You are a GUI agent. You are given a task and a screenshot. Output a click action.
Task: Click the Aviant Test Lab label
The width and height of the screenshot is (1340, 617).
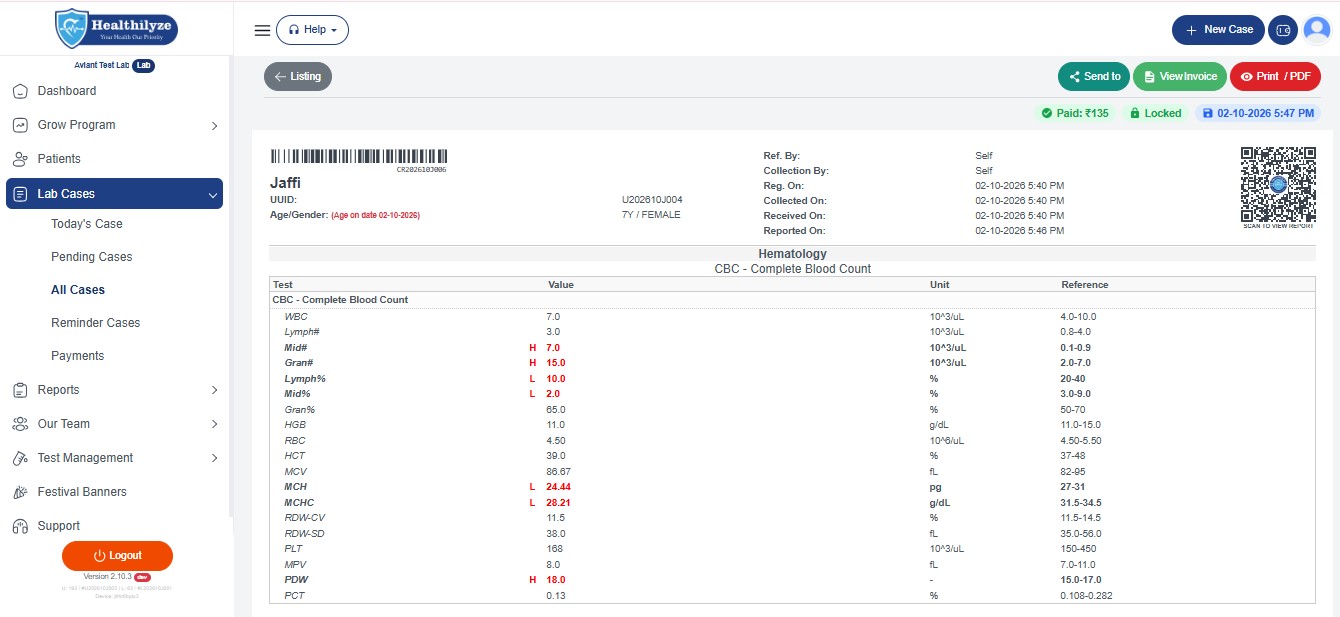click(102, 66)
